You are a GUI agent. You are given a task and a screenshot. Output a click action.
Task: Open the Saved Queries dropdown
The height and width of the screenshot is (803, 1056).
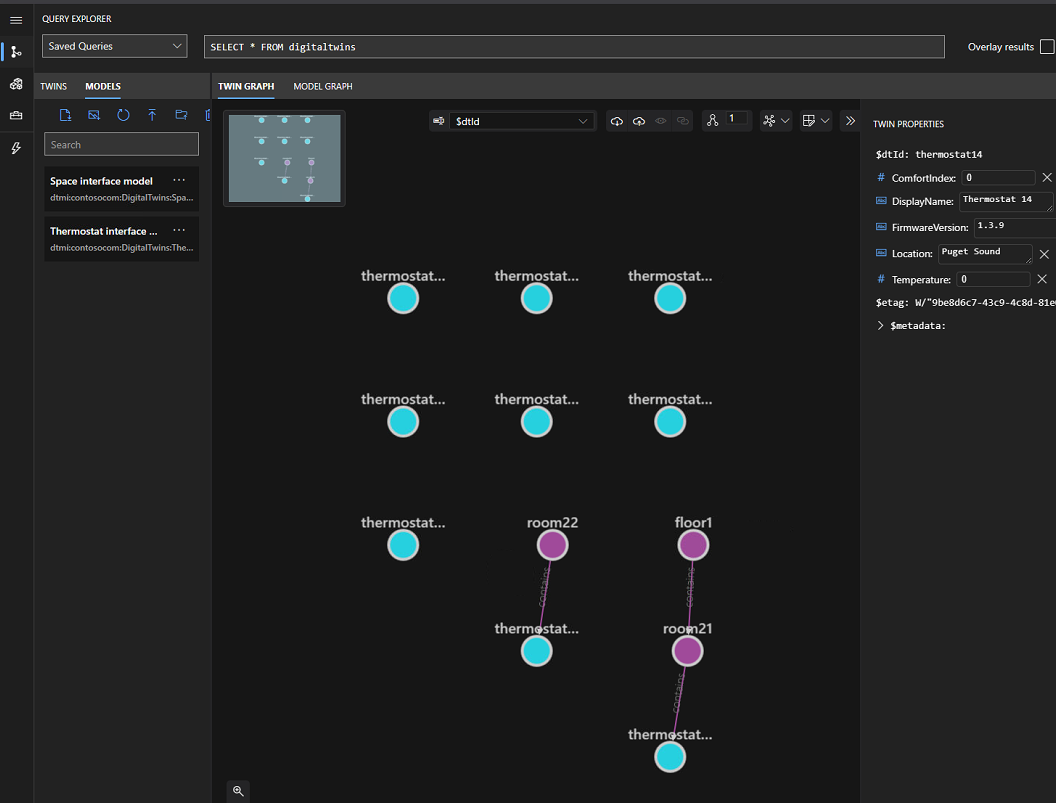click(x=114, y=46)
